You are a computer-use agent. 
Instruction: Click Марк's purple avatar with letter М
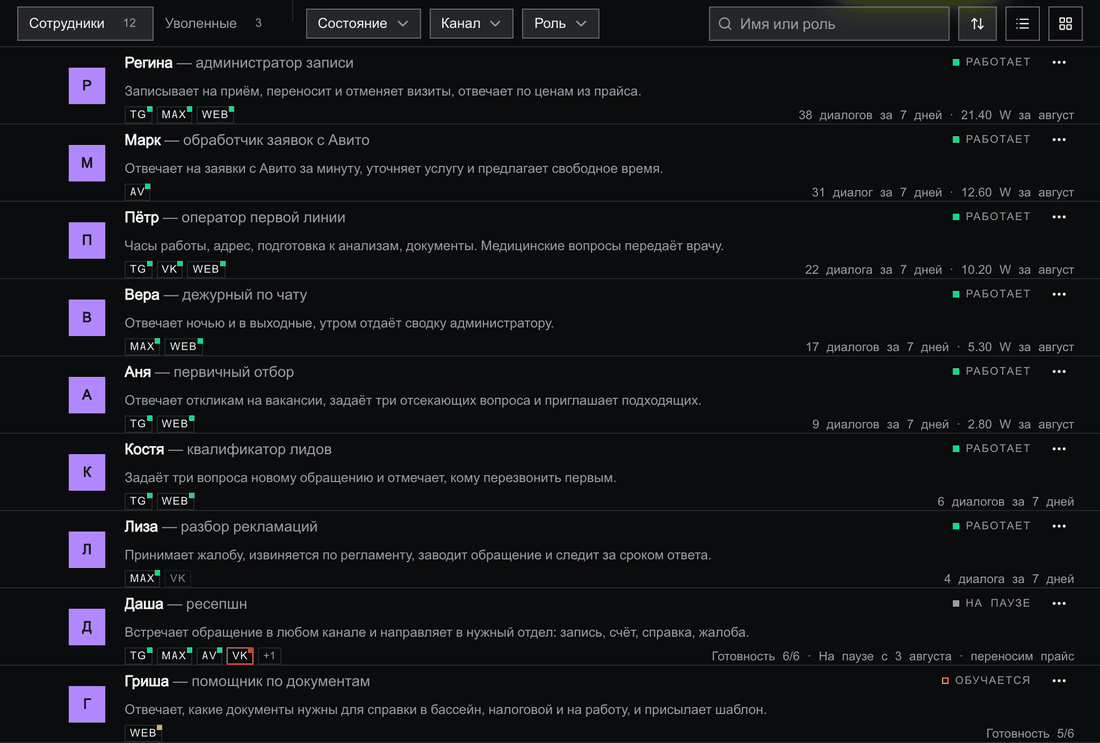click(x=87, y=163)
